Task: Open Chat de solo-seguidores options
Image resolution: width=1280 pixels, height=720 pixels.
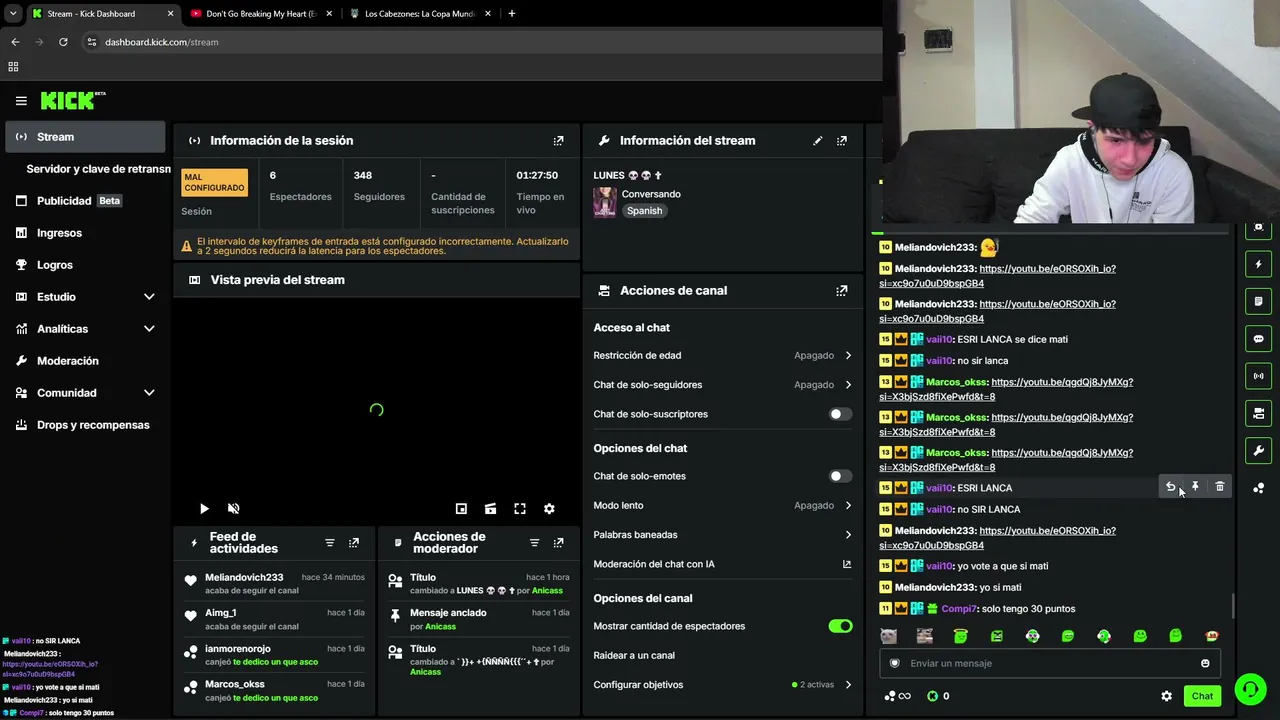Action: point(722,385)
